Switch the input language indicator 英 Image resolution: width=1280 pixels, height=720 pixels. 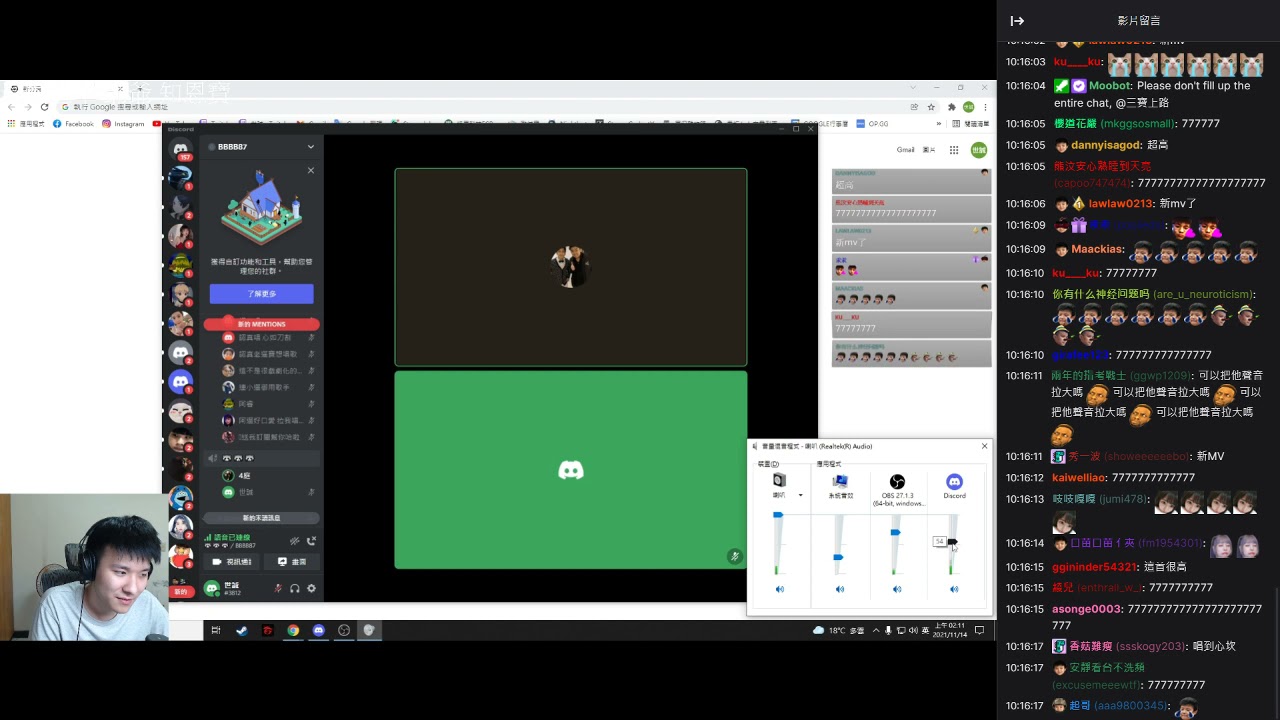pyautogui.click(x=924, y=630)
